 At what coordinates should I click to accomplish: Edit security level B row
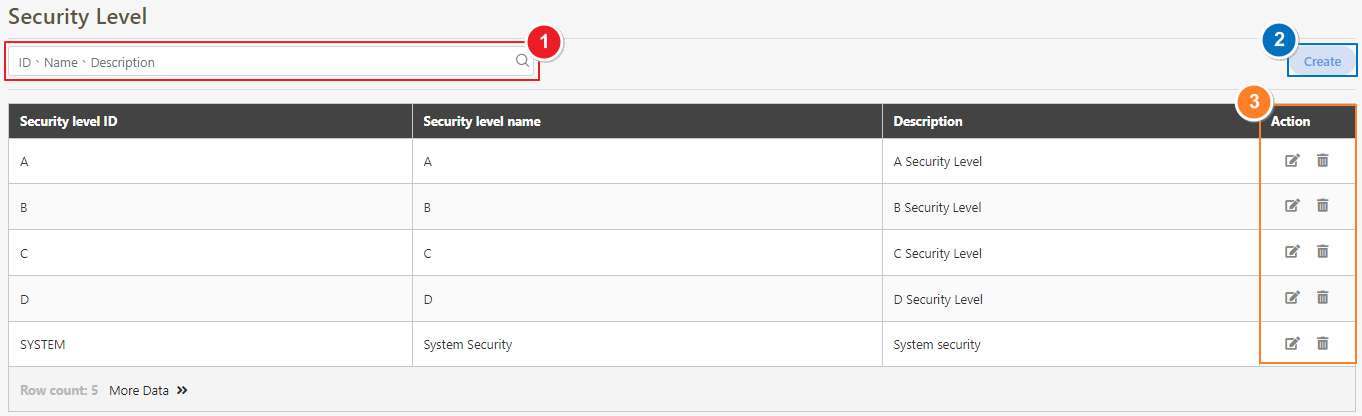[1292, 206]
